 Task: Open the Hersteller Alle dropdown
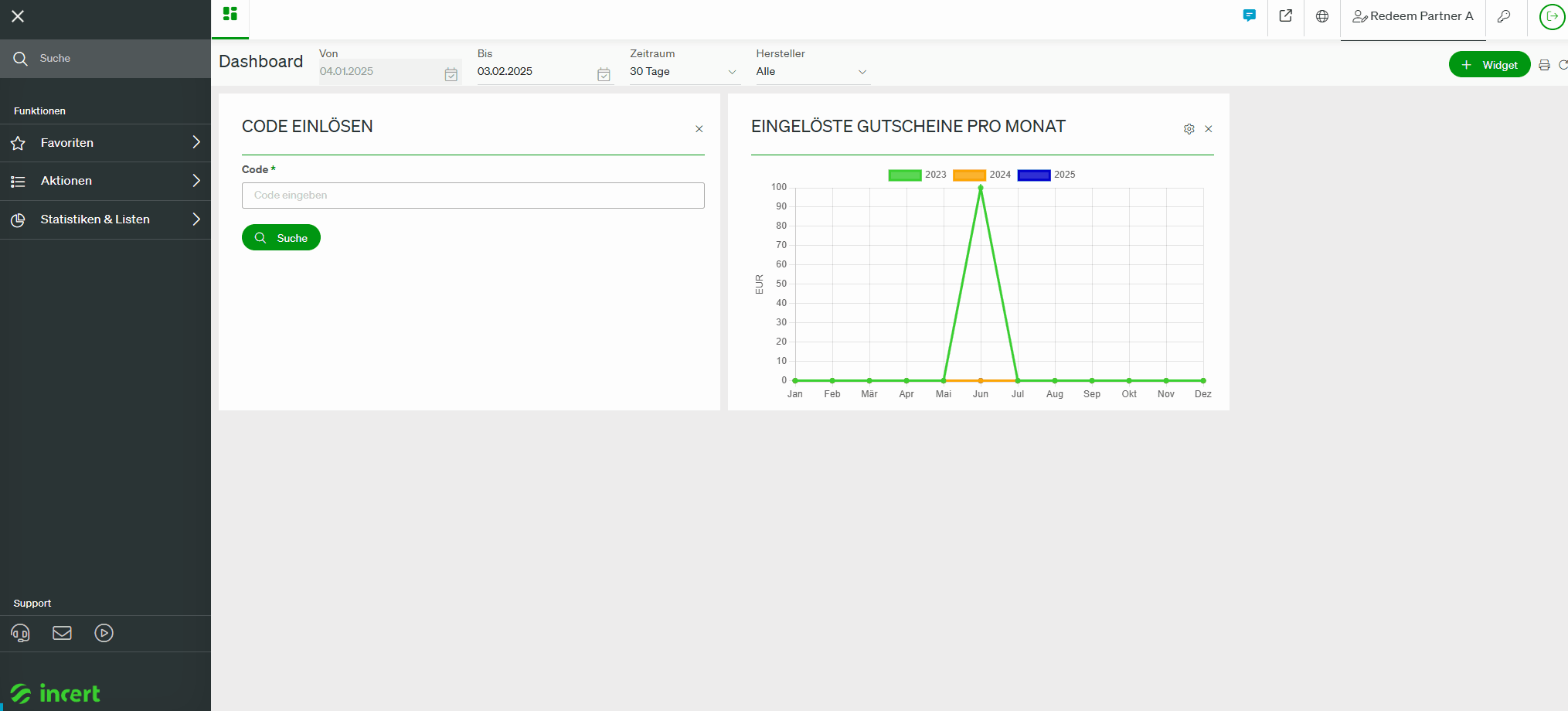click(x=812, y=71)
